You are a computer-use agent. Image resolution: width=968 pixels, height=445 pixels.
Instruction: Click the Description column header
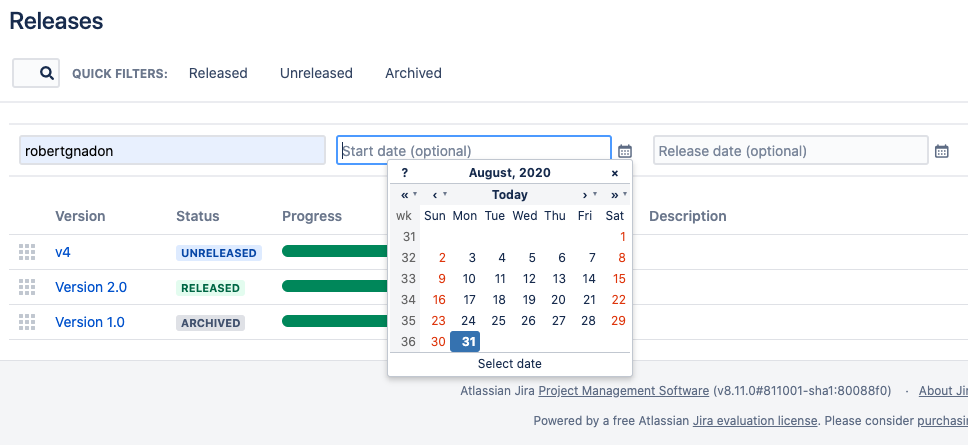point(688,216)
